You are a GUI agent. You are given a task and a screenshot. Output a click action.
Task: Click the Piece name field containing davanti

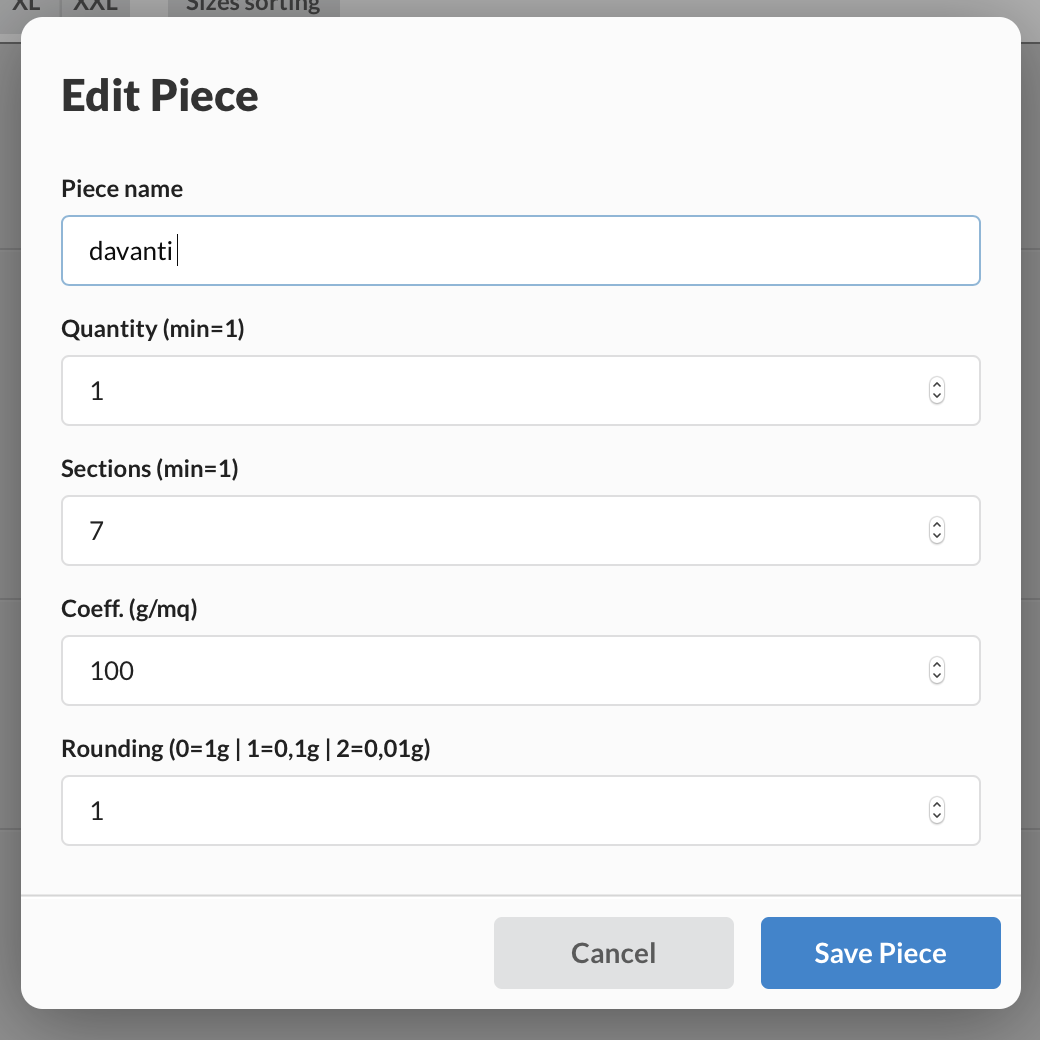(520, 251)
